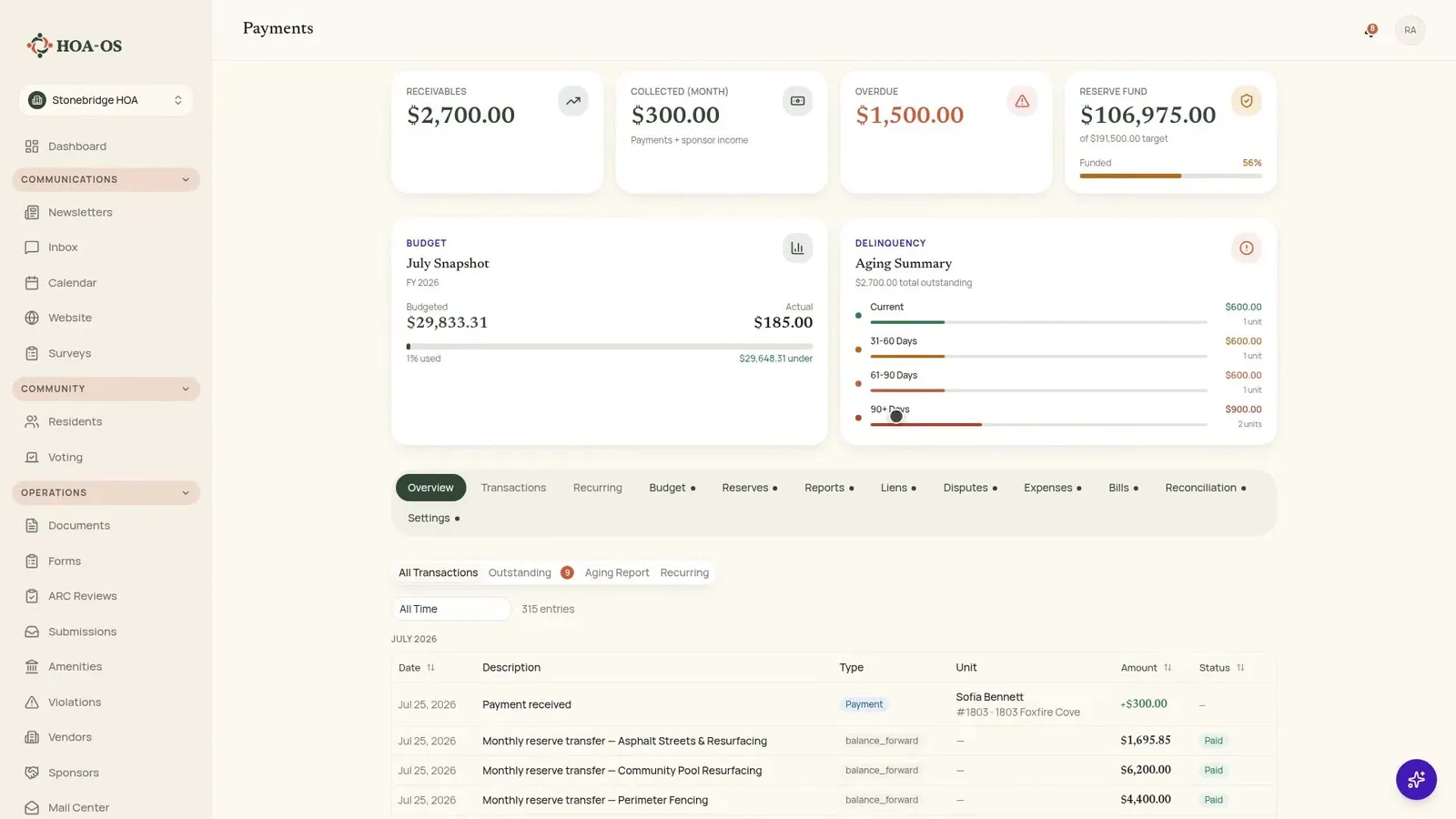Open the Inbox sidebar item

click(x=106, y=248)
